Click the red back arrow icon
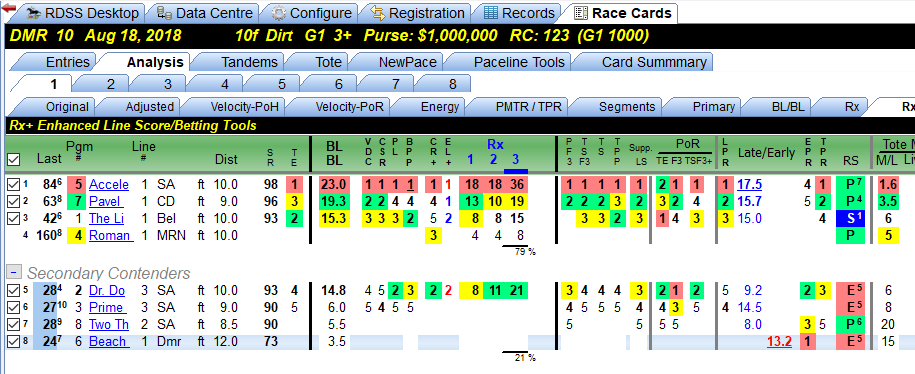The image size is (915, 374). 8,9
